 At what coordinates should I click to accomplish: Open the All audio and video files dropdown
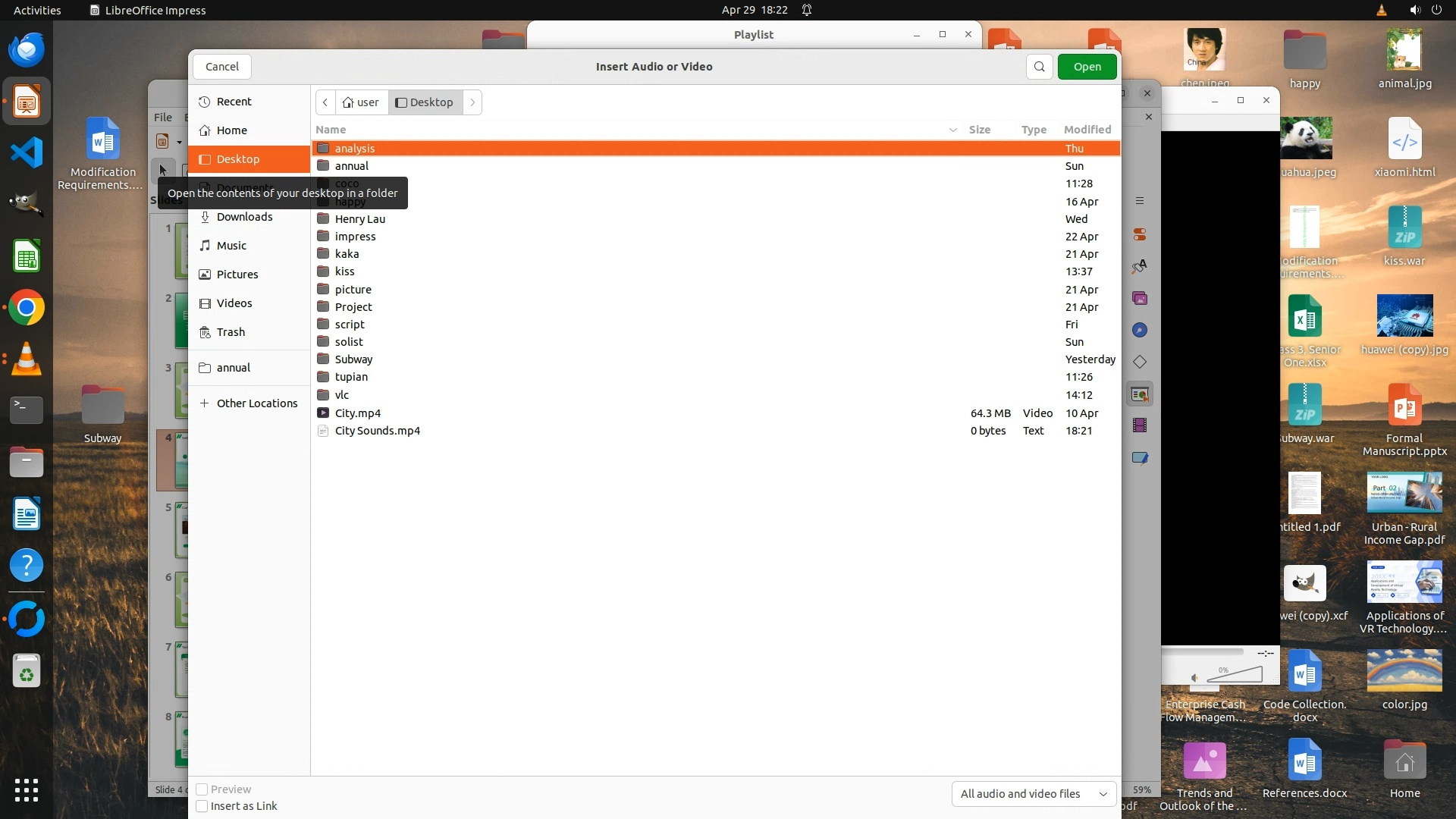pyautogui.click(x=1034, y=794)
